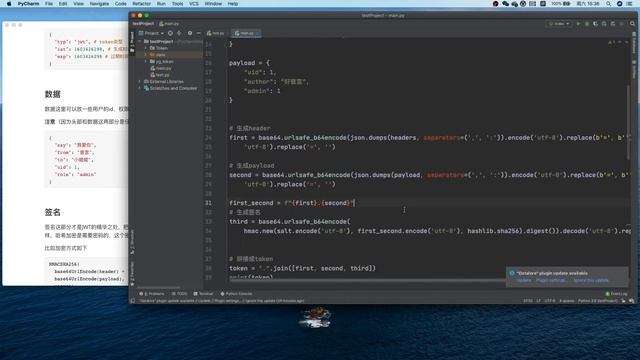
Task: Click the editor horizontal scrollbar
Action: [367, 280]
